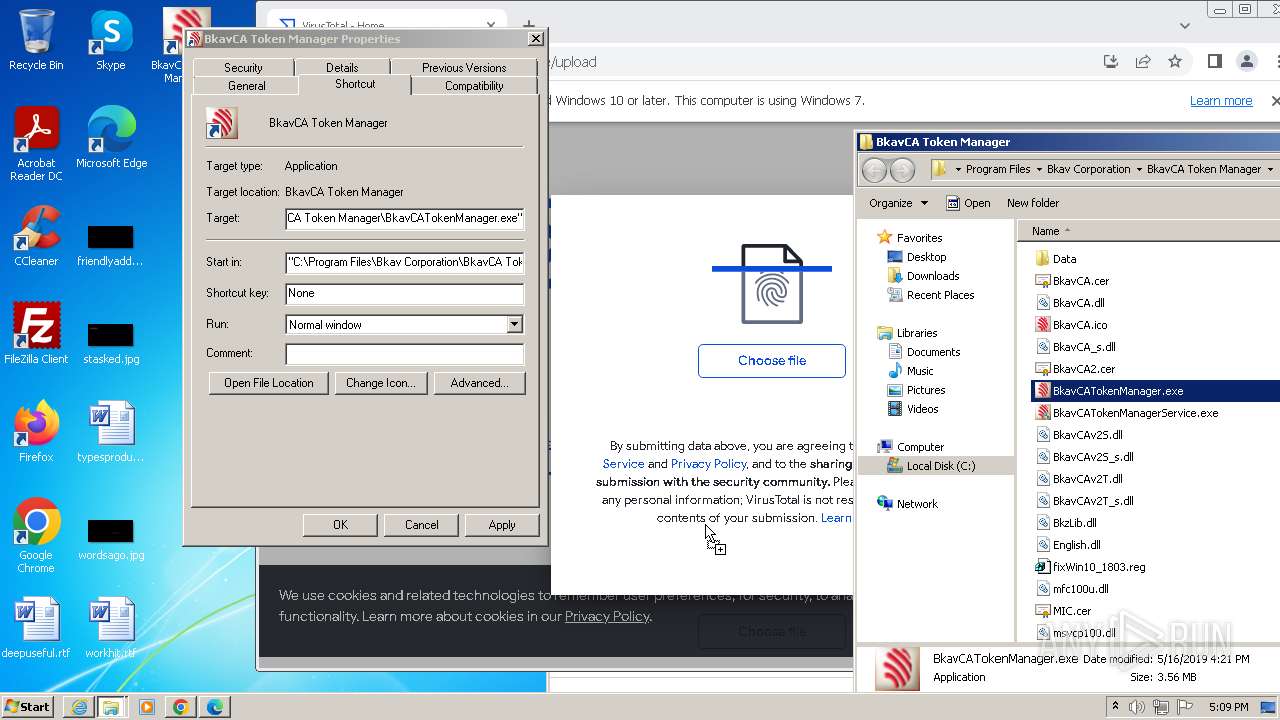The height and width of the screenshot is (720, 1280).
Task: Click New folder in Explorer toolbar
Action: tap(1033, 203)
